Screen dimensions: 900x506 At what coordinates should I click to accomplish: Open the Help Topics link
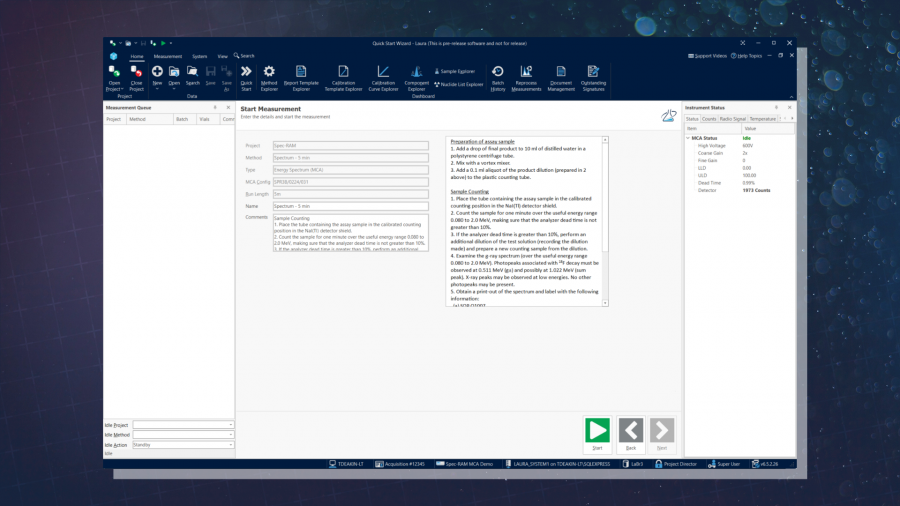750,56
